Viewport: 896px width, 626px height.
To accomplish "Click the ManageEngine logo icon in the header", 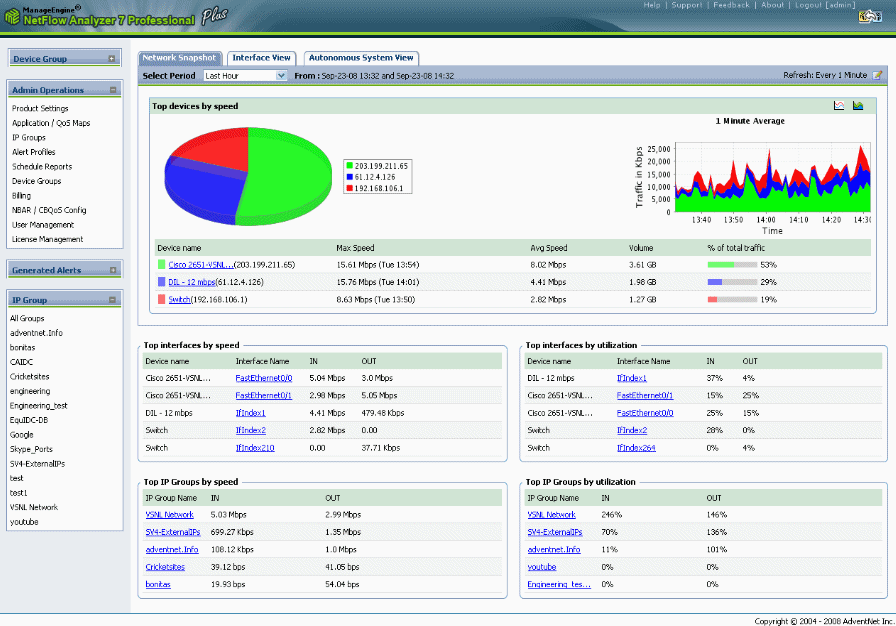I will (12, 17).
